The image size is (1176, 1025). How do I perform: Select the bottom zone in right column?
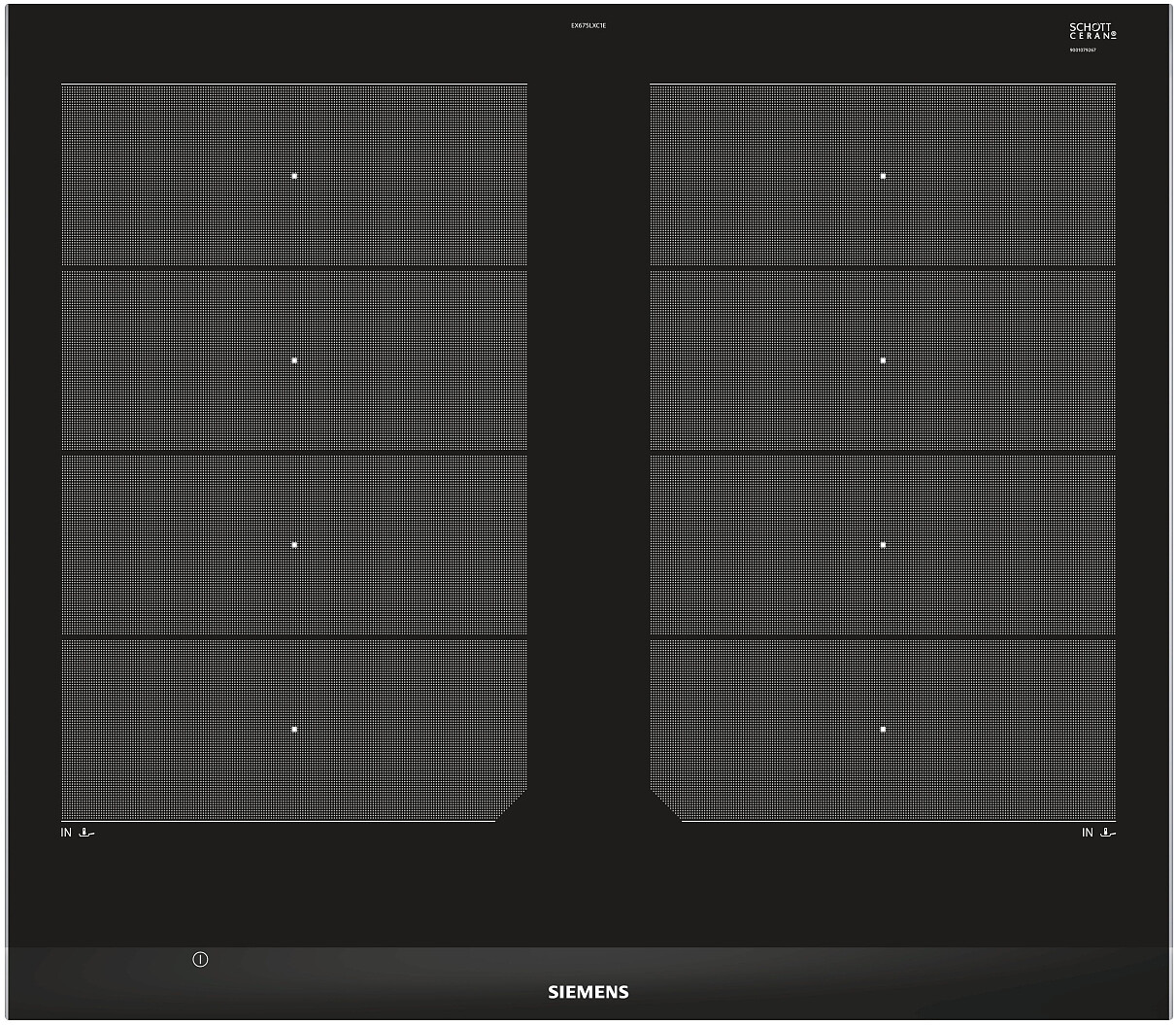(x=883, y=730)
